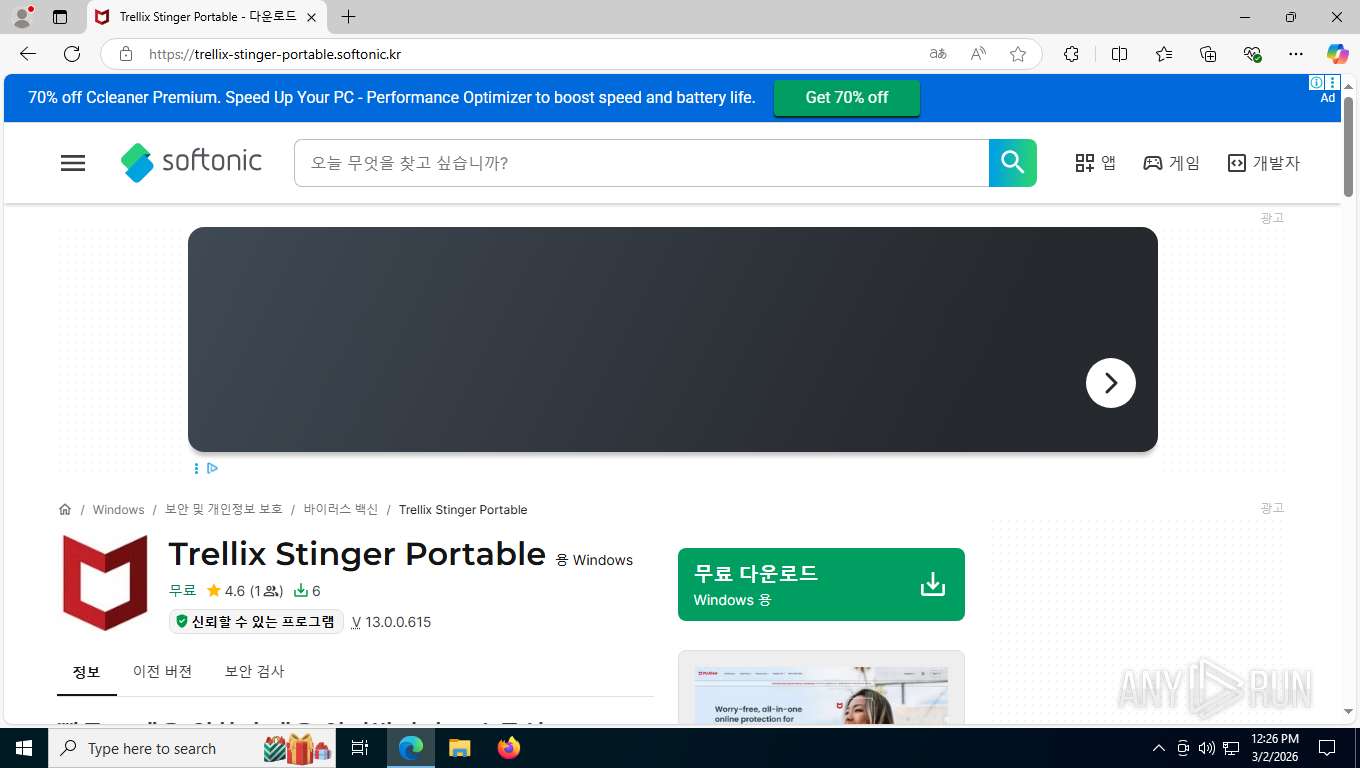The height and width of the screenshot is (768, 1360).
Task: Open the Windows breadcrumb link
Action: pyautogui.click(x=119, y=510)
